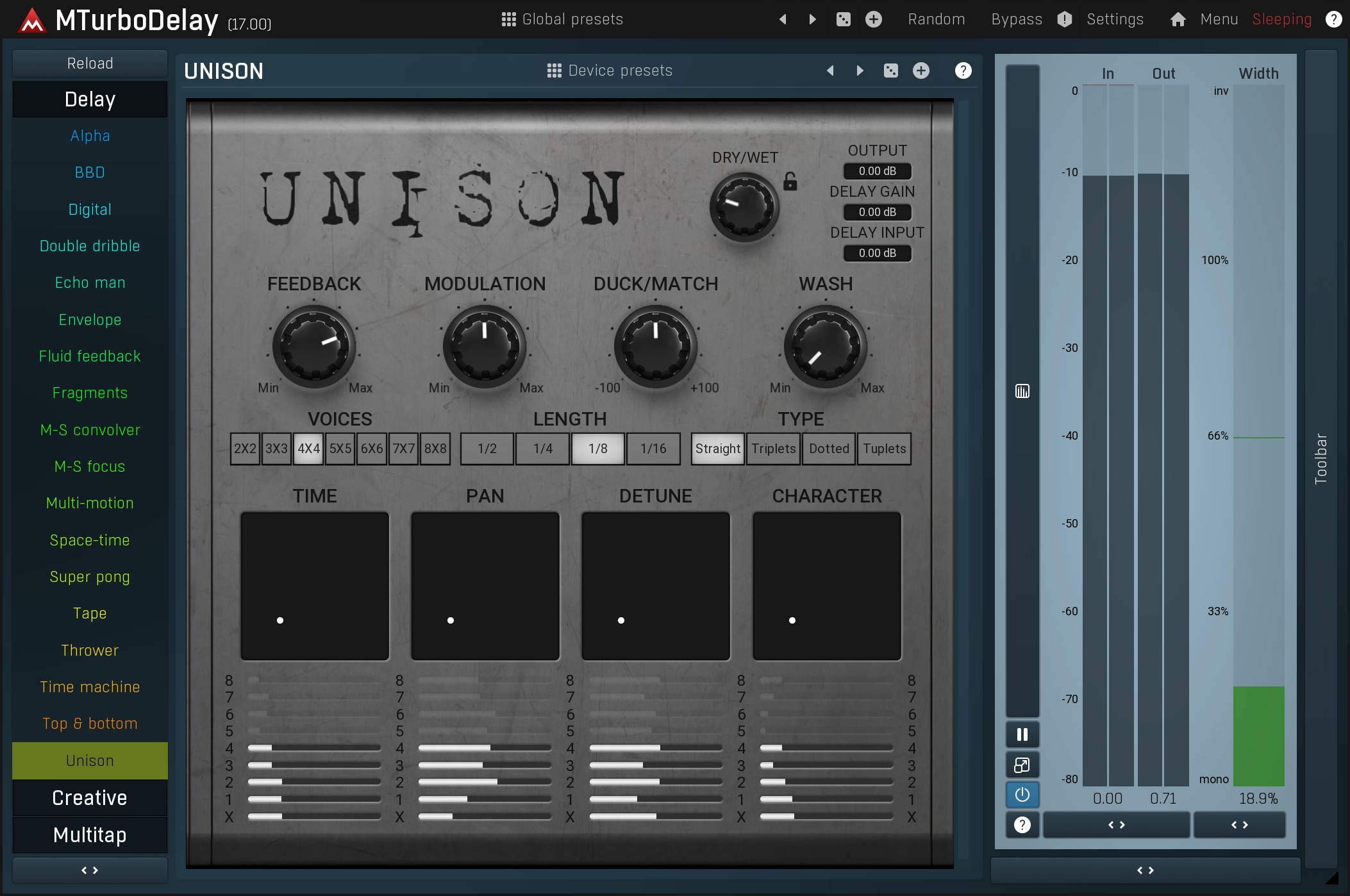This screenshot has height=896, width=1350.
Task: Click the Random button
Action: 936,19
